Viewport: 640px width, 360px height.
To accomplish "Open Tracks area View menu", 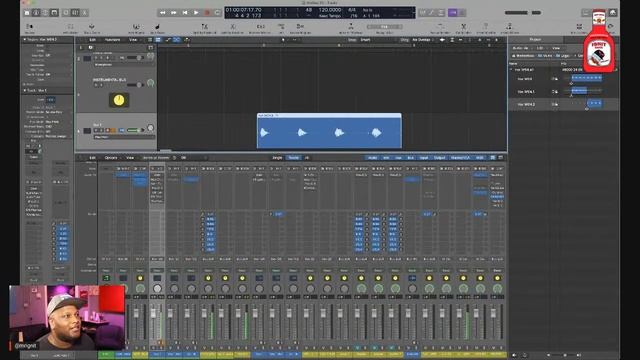I will [x=133, y=40].
